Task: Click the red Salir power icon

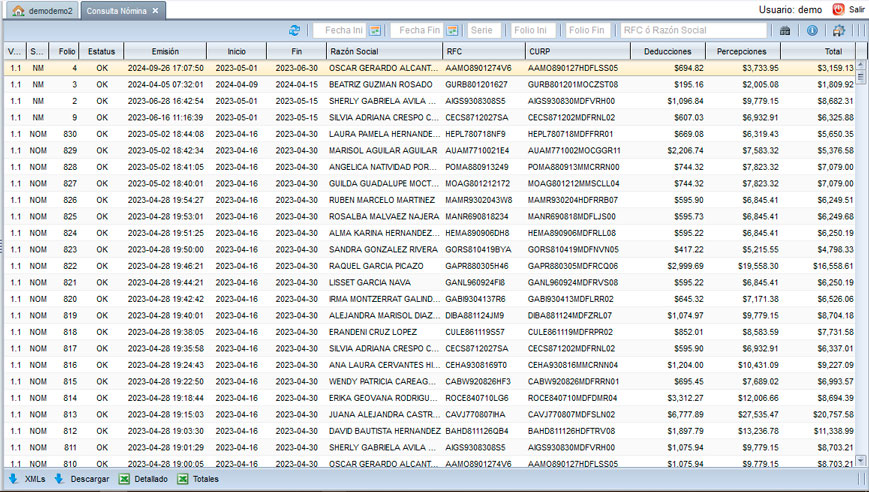Action: tap(838, 9)
